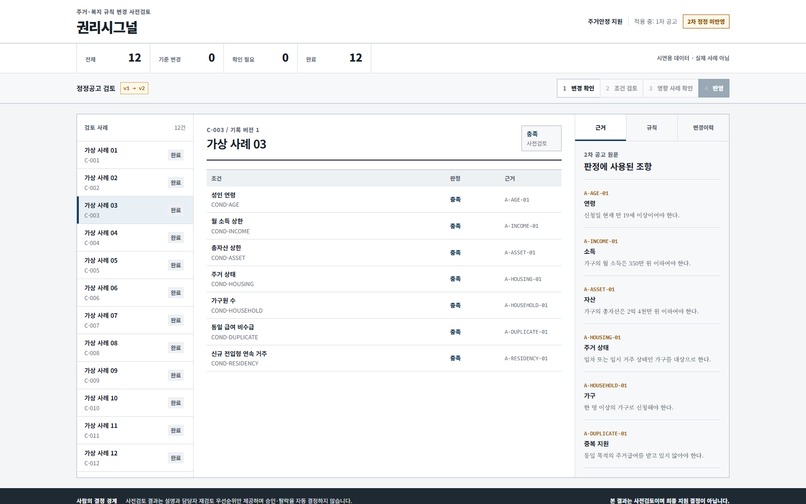Select step 1 변경 확인
Image resolution: width=806 pixels, height=504 pixels.
[x=578, y=88]
